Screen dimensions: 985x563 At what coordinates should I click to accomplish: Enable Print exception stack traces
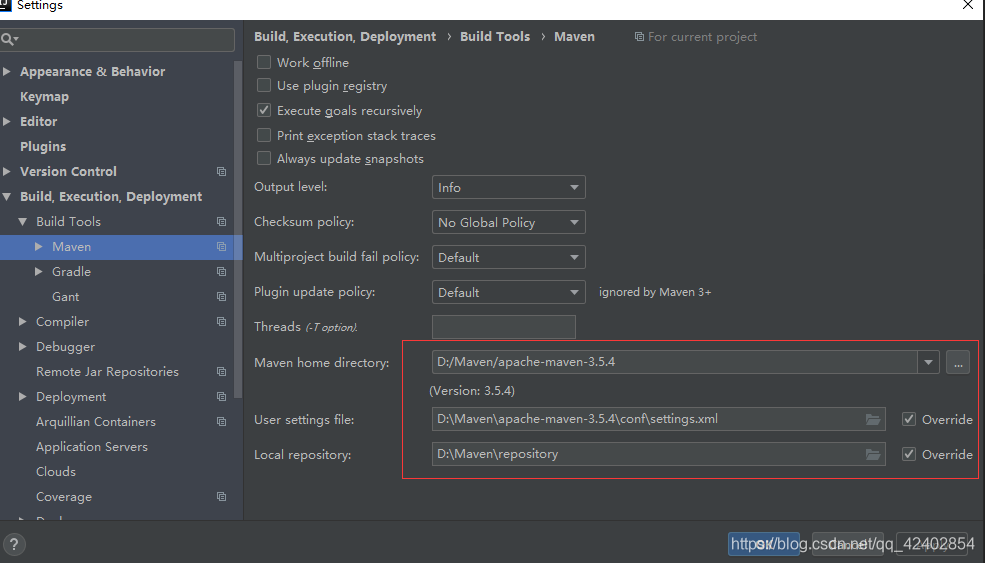(x=264, y=136)
